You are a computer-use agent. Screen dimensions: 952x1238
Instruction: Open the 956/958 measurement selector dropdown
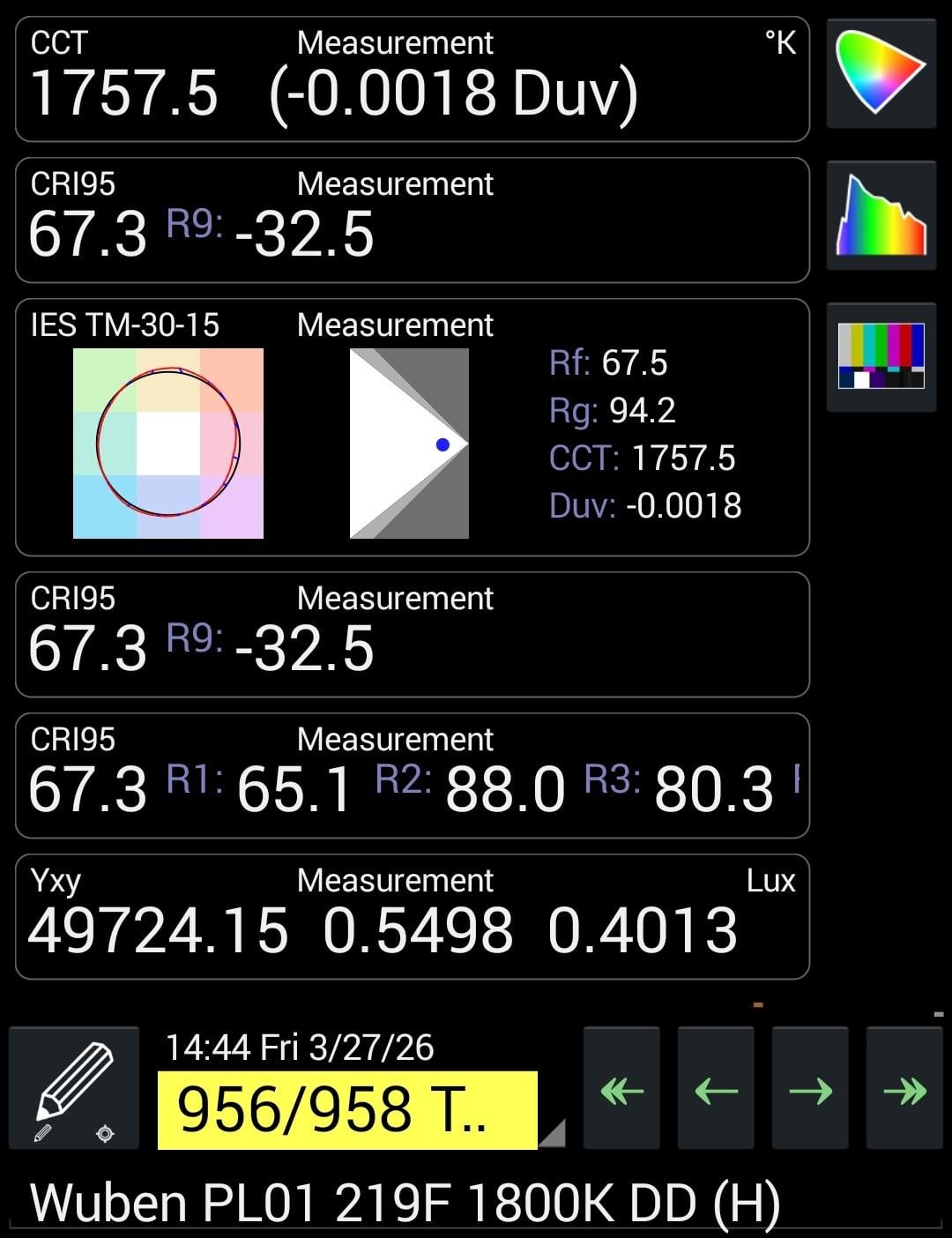[x=346, y=1109]
